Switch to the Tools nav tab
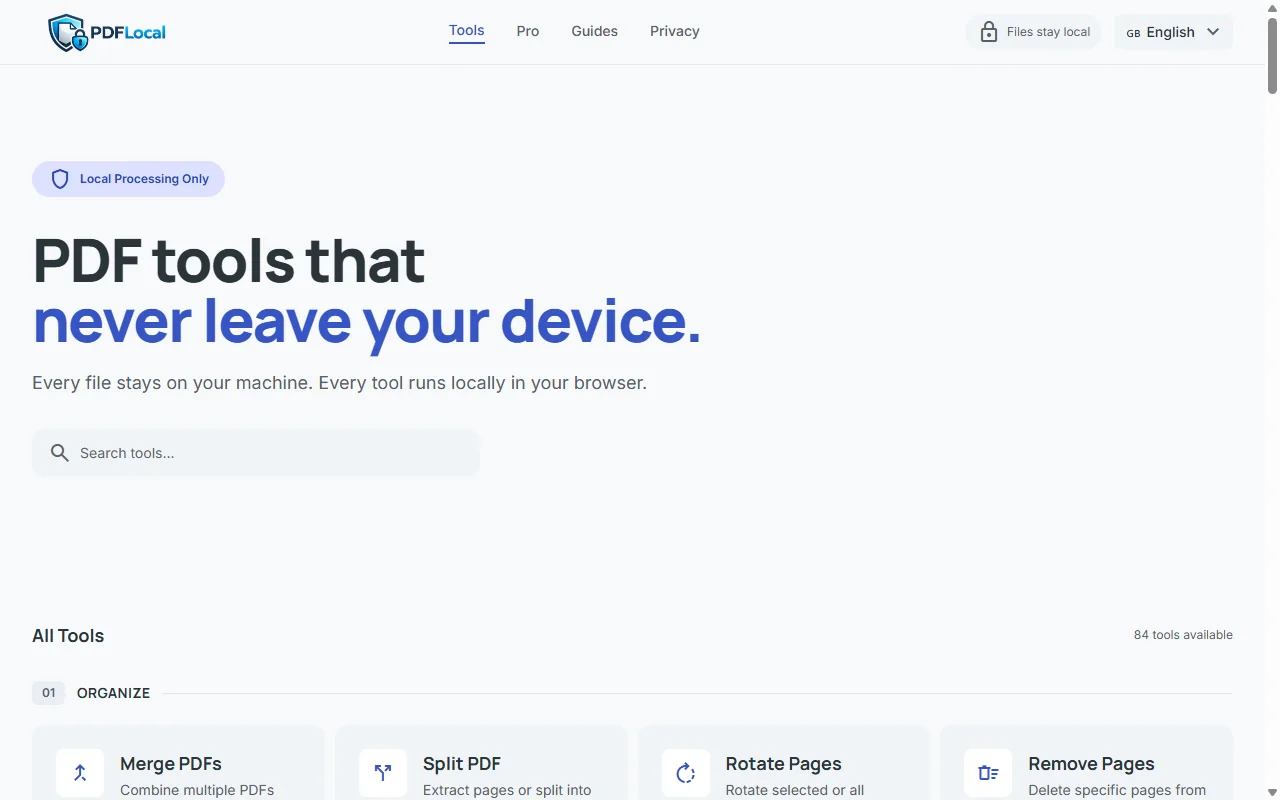This screenshot has height=800, width=1280. 467,31
